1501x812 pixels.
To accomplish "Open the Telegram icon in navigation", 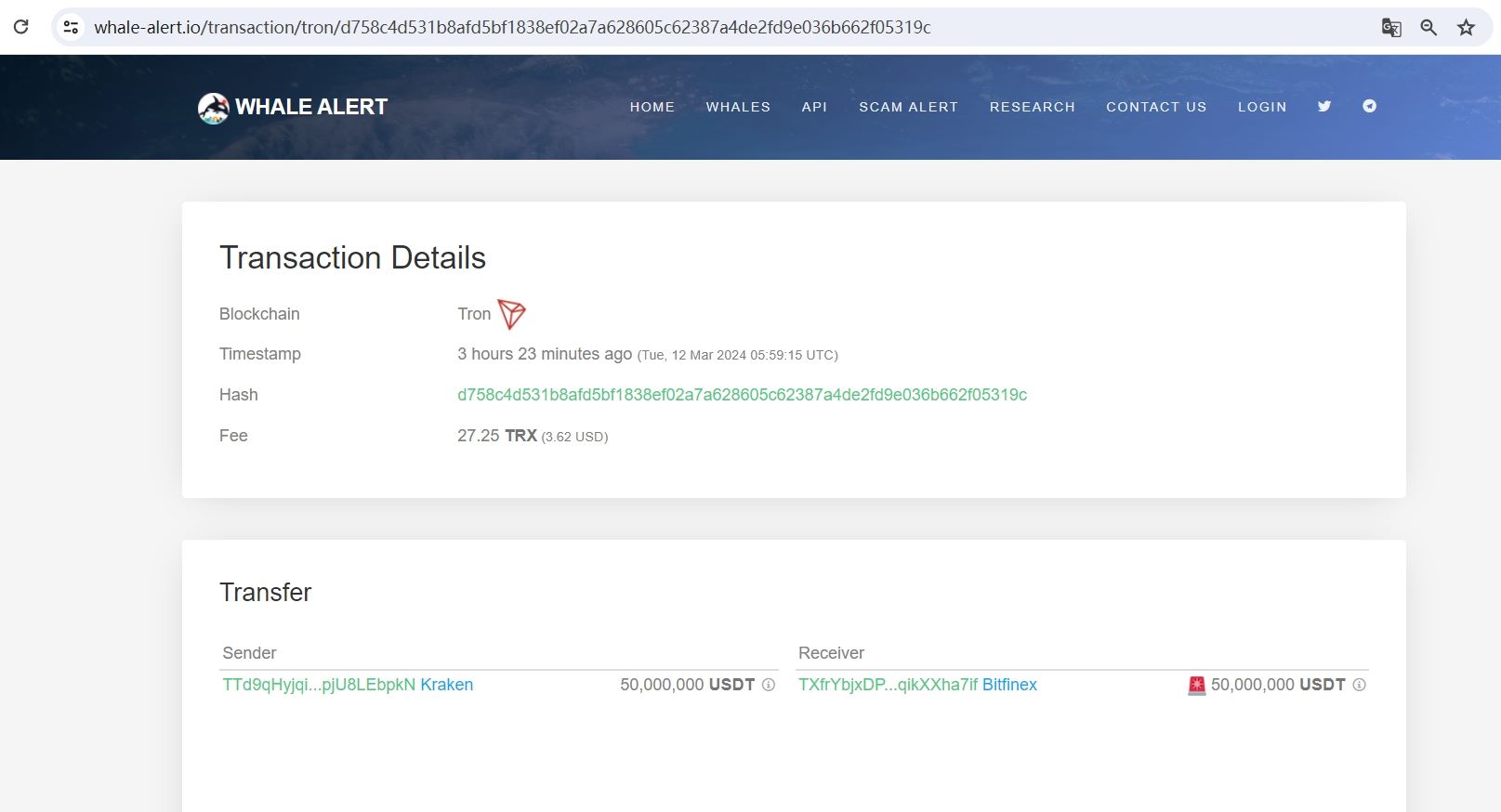I will coord(1369,106).
